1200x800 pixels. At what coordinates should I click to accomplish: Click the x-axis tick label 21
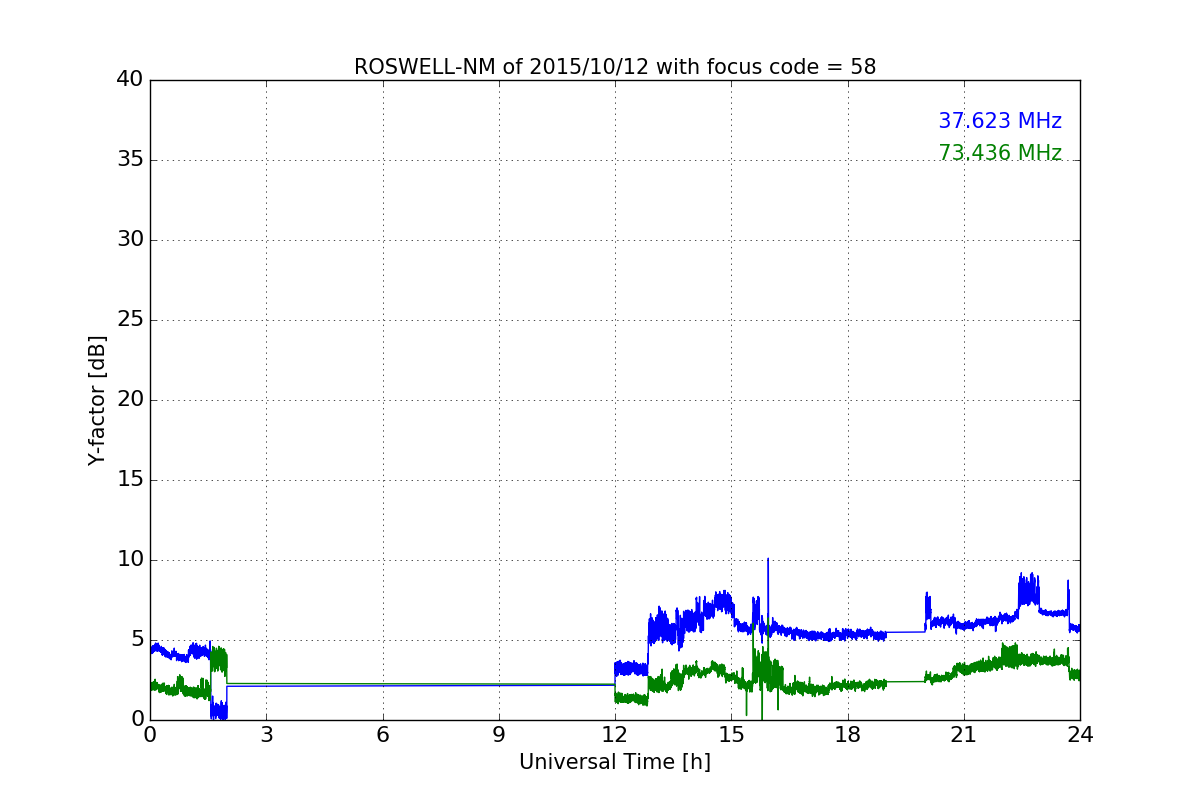tap(964, 735)
